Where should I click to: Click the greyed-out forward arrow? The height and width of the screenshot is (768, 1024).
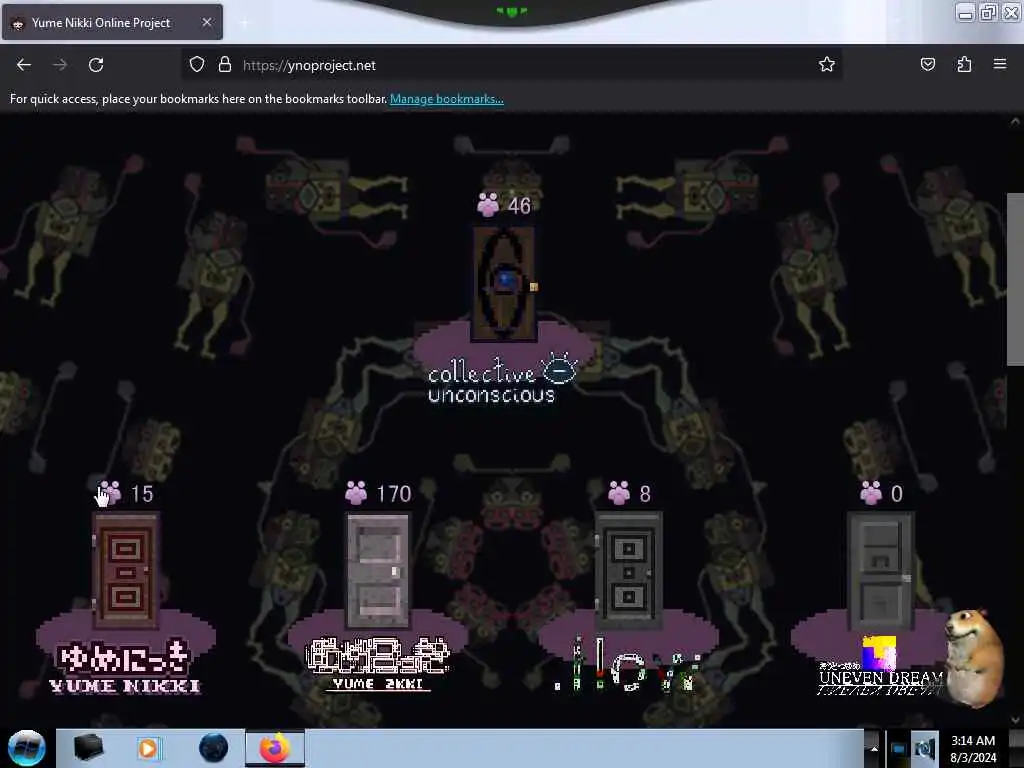[x=59, y=65]
